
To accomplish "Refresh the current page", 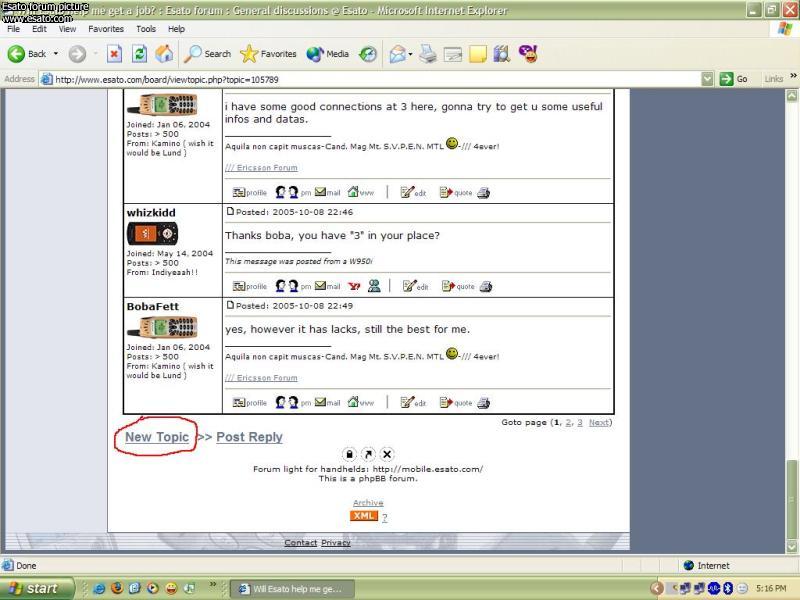I will coord(139,54).
